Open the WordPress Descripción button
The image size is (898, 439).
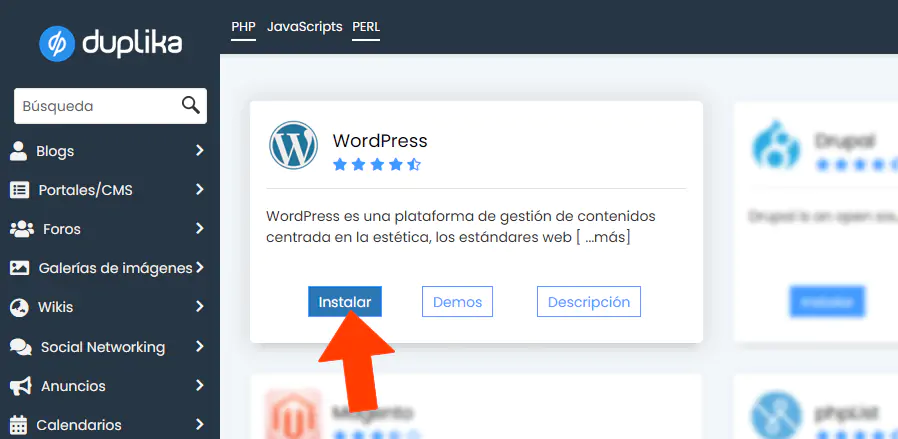tap(589, 302)
